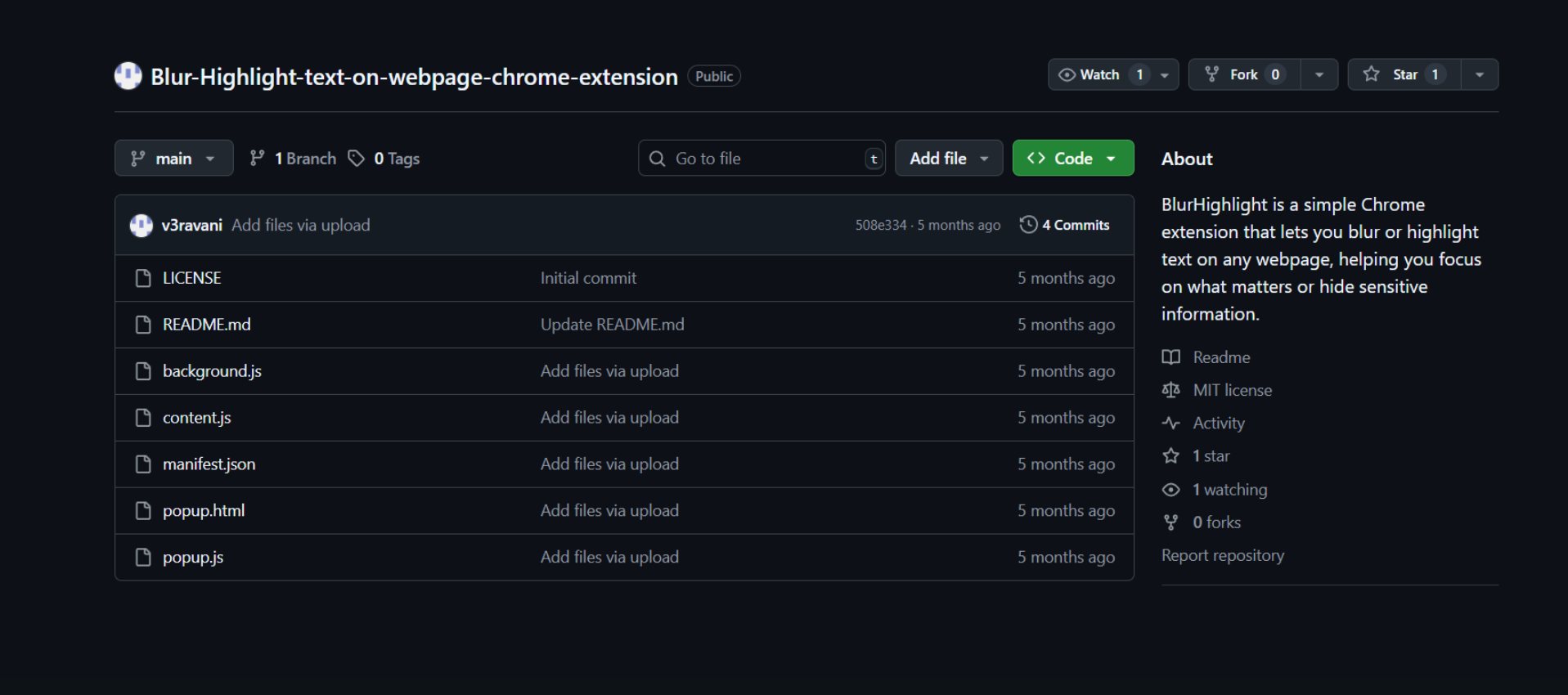Open the green Code dropdown
1568x695 pixels.
click(x=1072, y=159)
